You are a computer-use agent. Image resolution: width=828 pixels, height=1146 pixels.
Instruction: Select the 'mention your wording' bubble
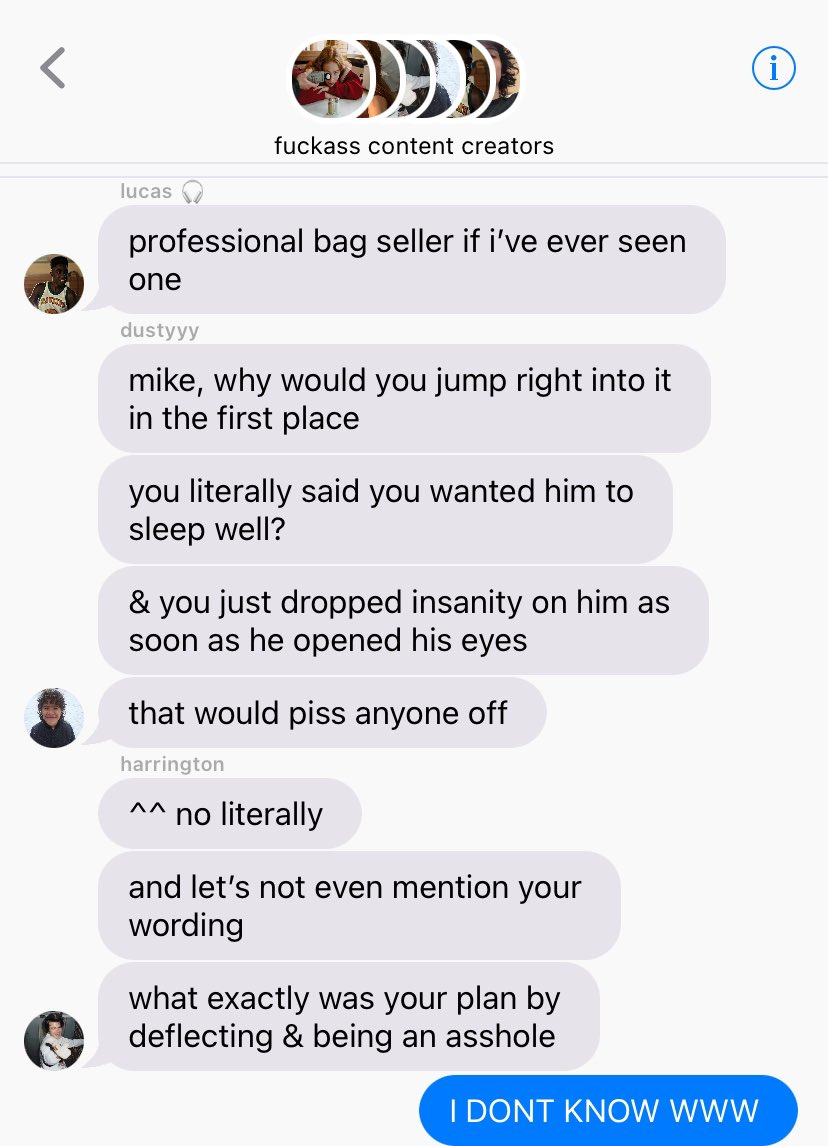tap(360, 906)
